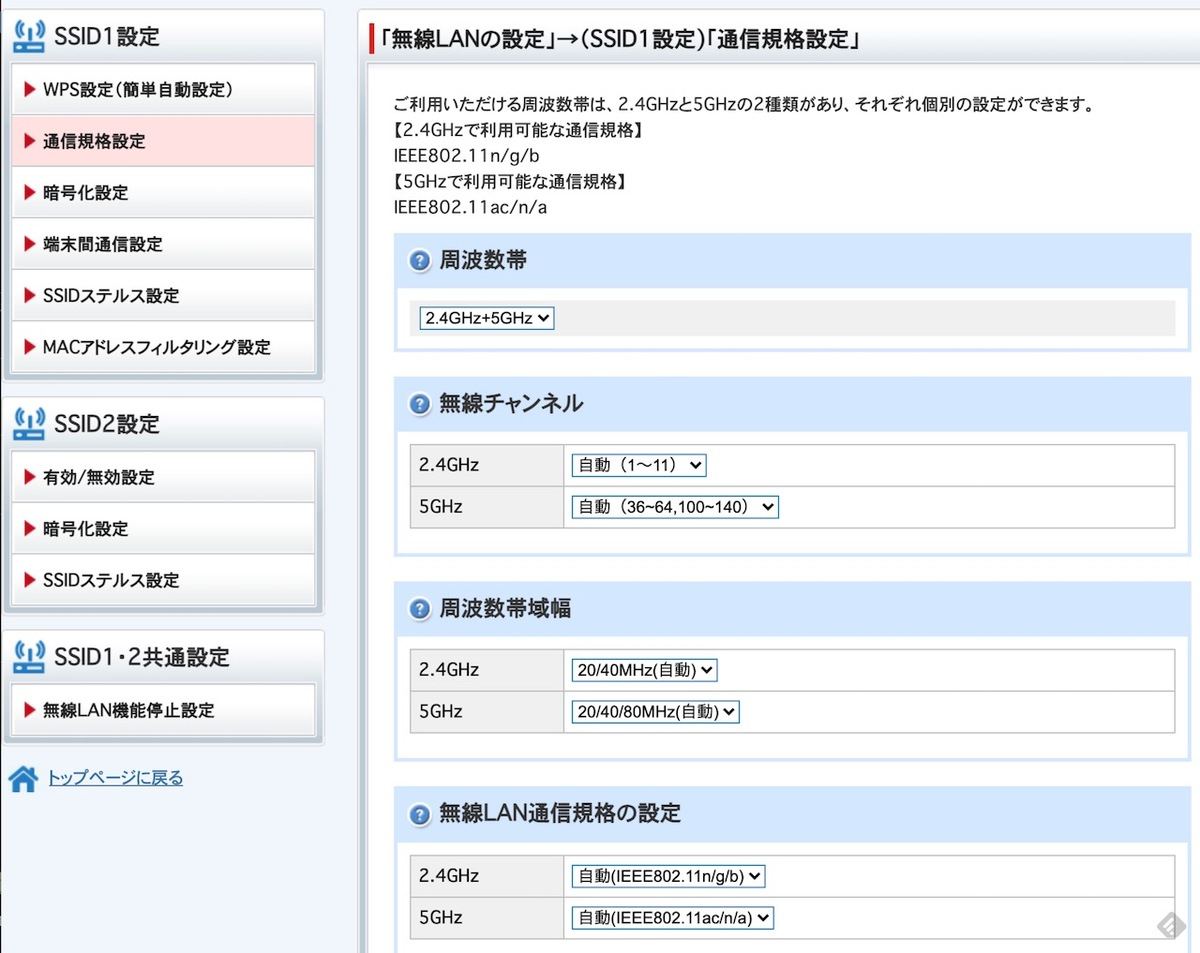The image size is (1200, 953).
Task: Click the 無線LAN通信規格の設定 section heading
Action: tap(560, 814)
